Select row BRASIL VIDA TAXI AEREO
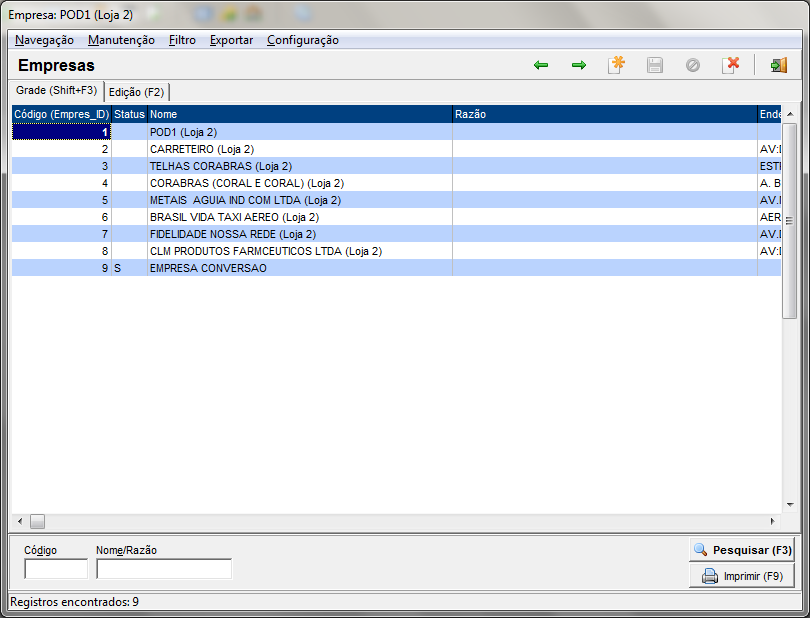 (396, 217)
